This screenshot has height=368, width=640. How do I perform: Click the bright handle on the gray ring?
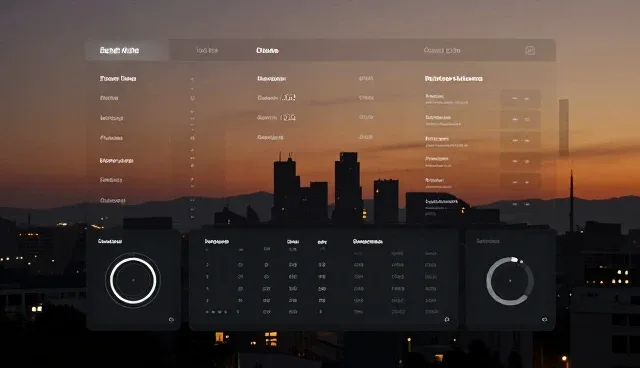[514, 259]
